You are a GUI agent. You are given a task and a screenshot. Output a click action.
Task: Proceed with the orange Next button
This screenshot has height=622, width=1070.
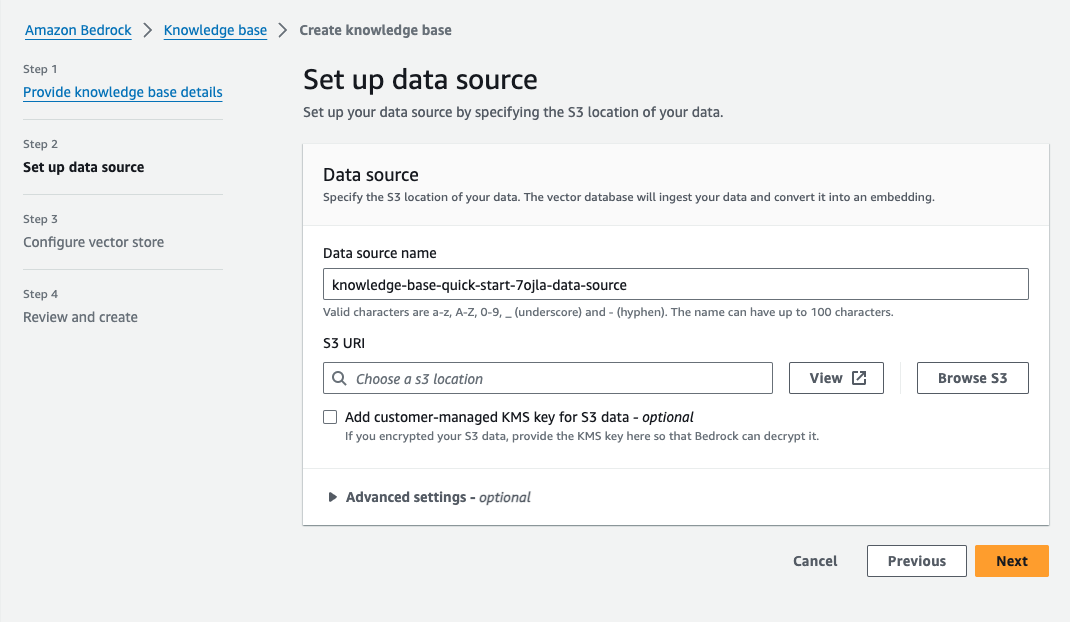pos(1011,561)
